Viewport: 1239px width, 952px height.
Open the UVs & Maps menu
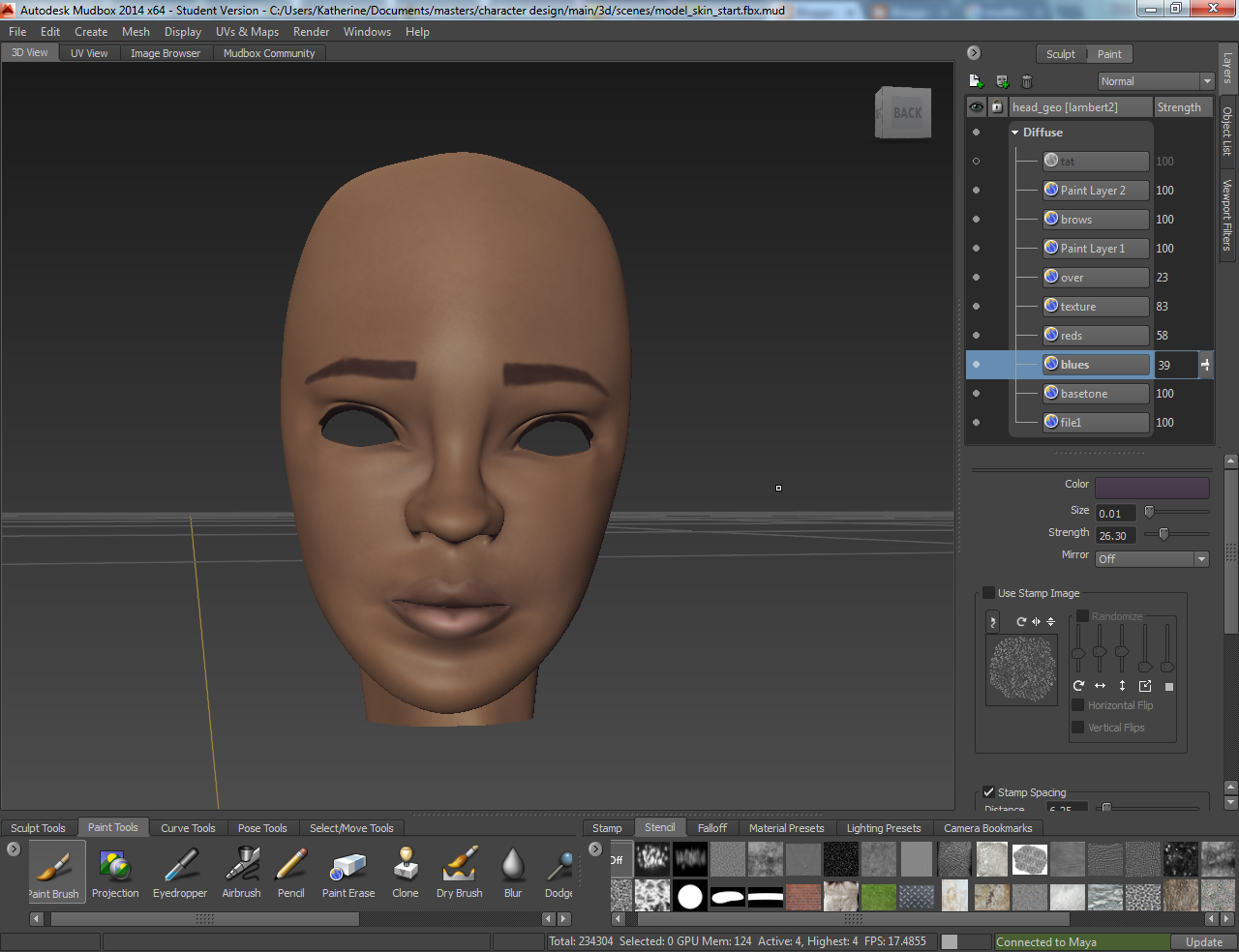(247, 32)
